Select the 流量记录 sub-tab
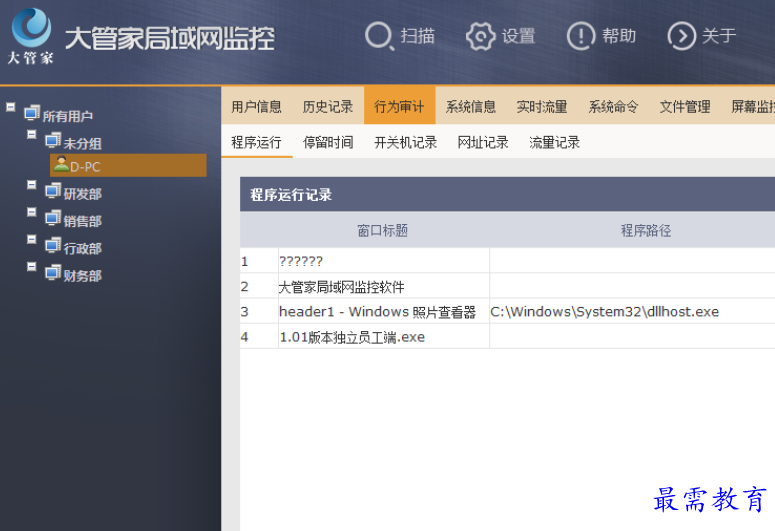Screen dimensions: 775x531 click(x=555, y=142)
